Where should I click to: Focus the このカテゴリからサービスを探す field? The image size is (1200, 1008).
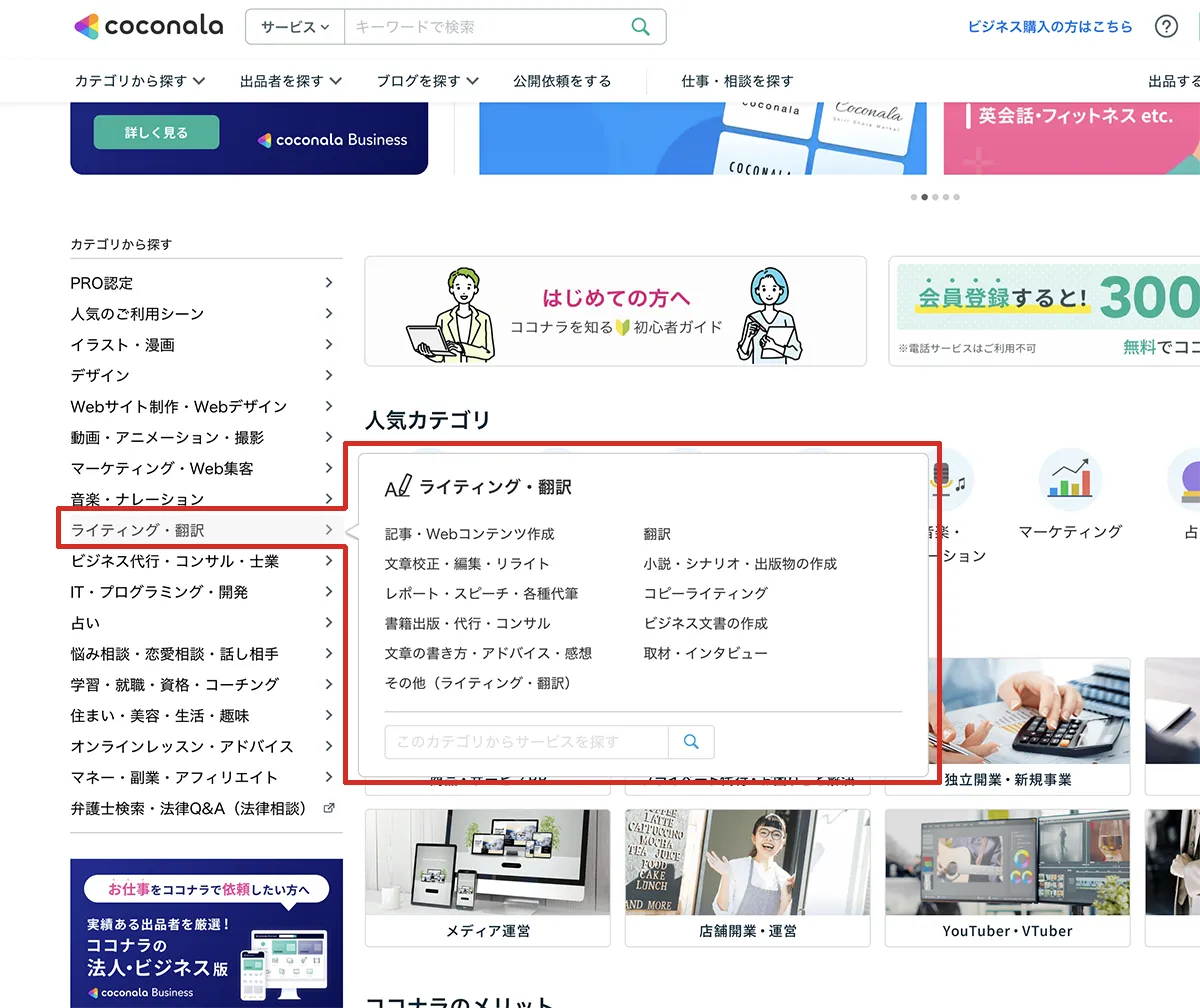526,742
